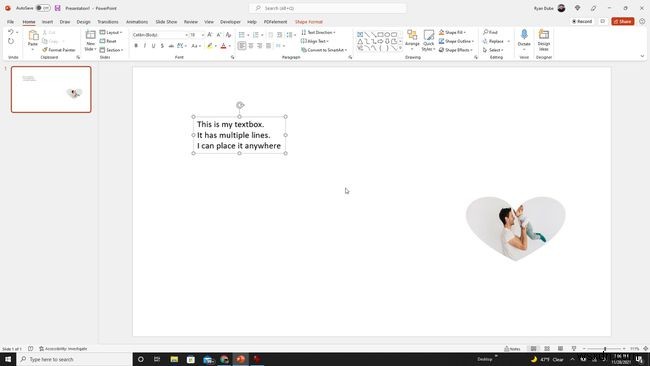Toggle Italic formatting

[145, 46]
